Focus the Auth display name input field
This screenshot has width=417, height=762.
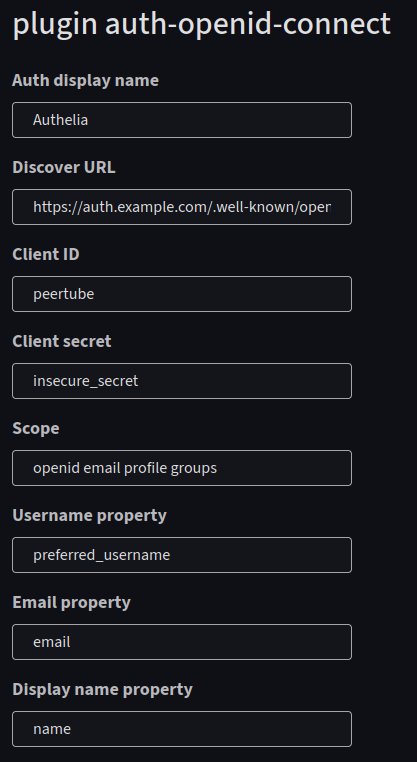point(182,120)
